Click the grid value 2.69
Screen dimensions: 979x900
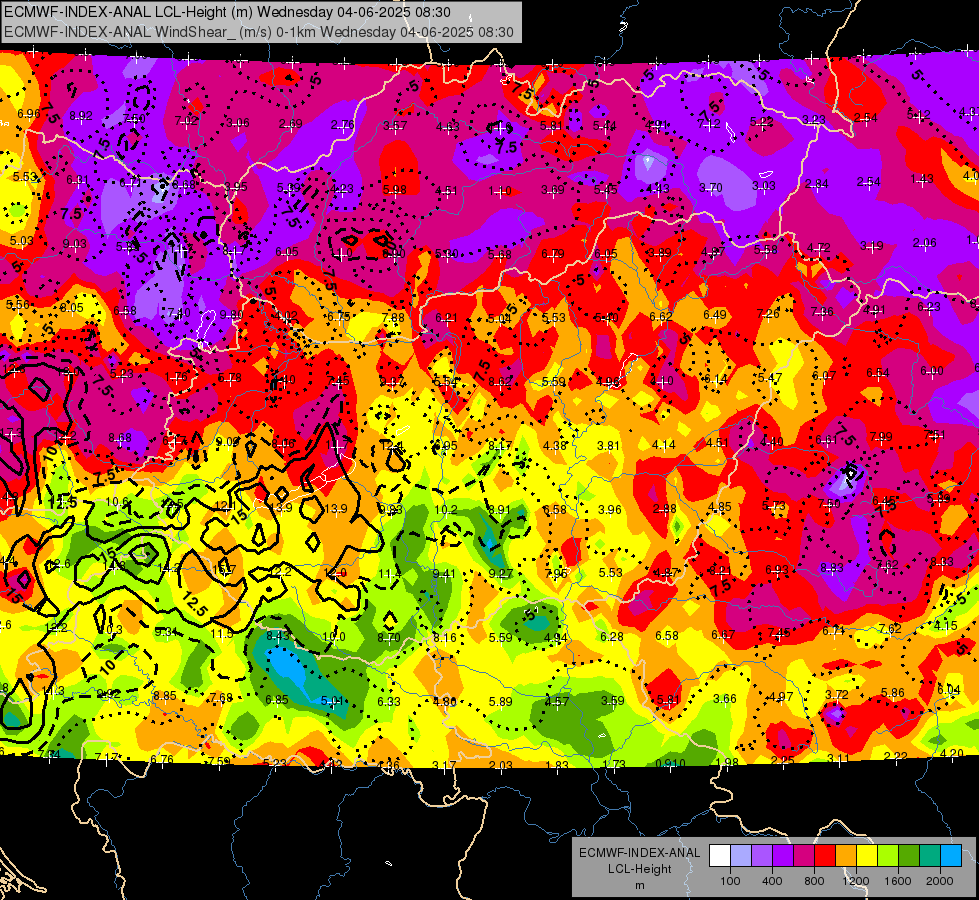[291, 124]
